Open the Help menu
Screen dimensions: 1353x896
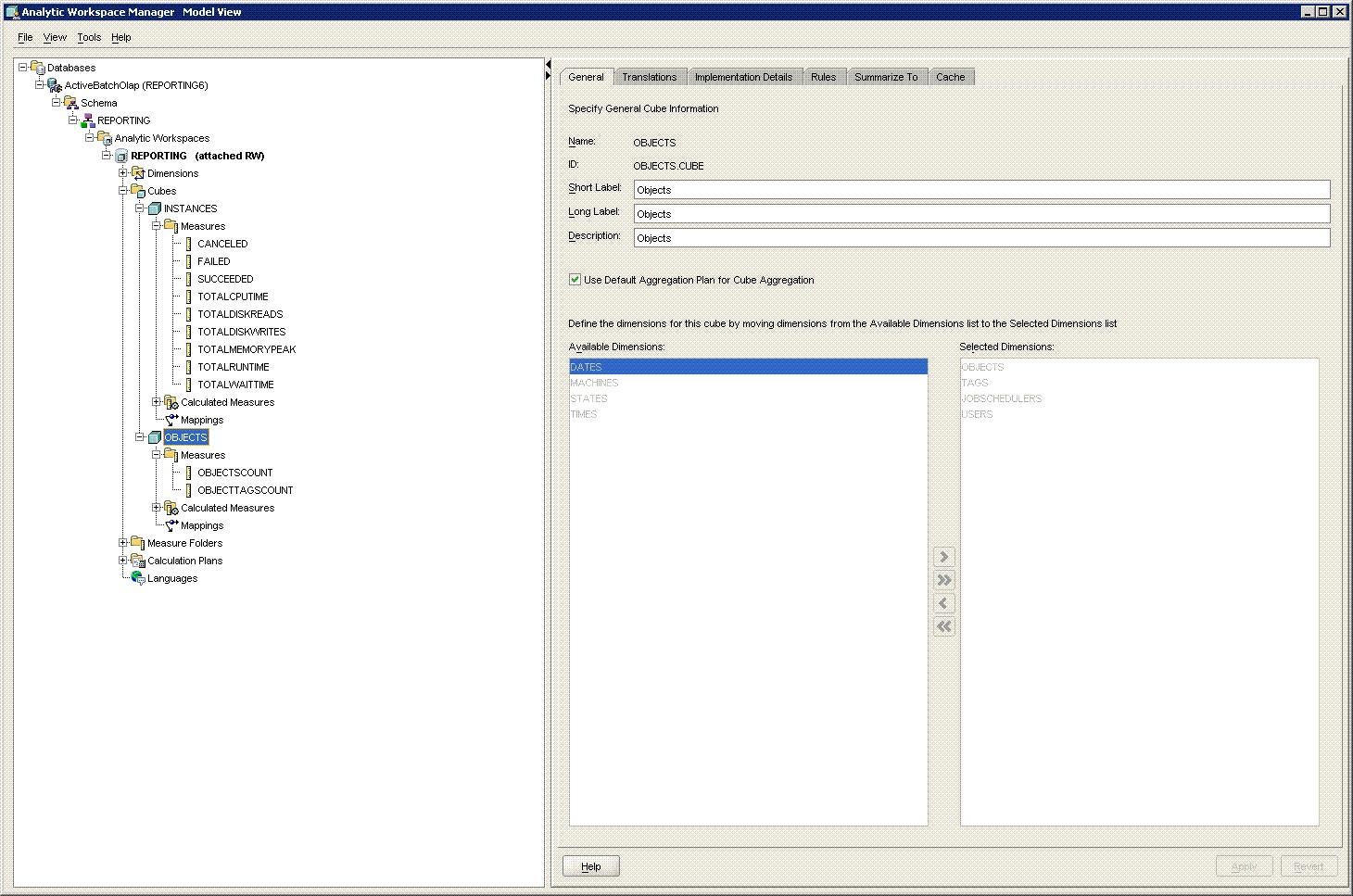click(x=121, y=37)
